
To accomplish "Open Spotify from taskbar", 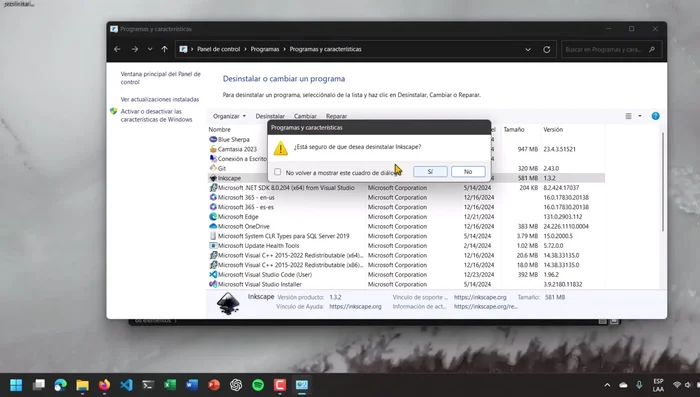I will 258,385.
